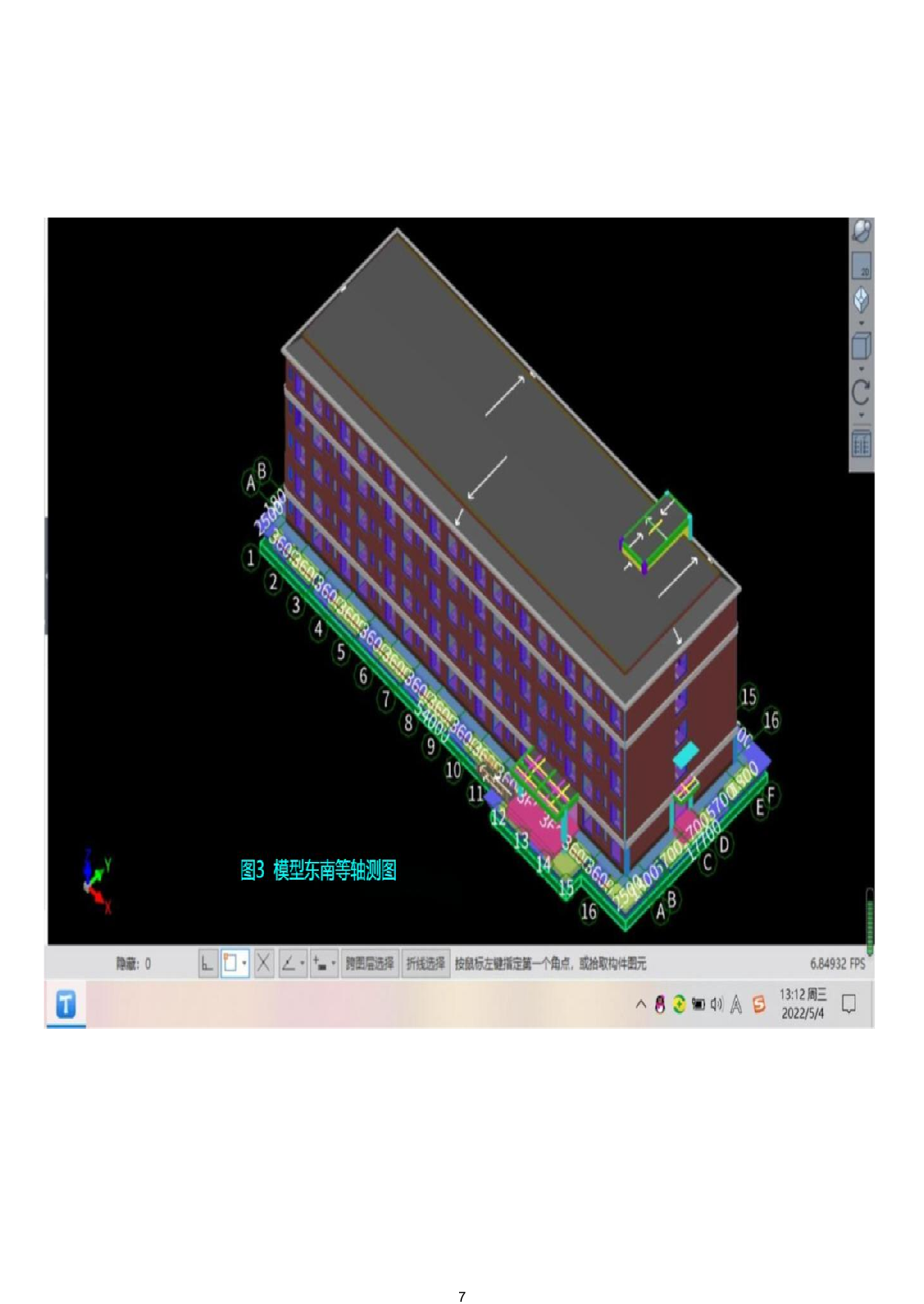Click the view direction compass icon
This screenshot has height=1304, width=924.
tap(861, 300)
